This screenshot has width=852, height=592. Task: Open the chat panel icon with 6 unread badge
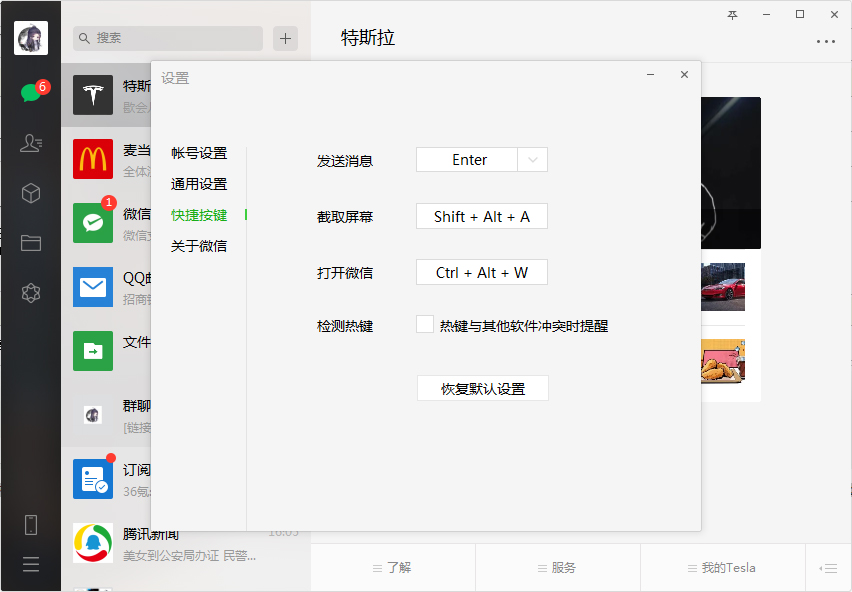click(x=30, y=90)
